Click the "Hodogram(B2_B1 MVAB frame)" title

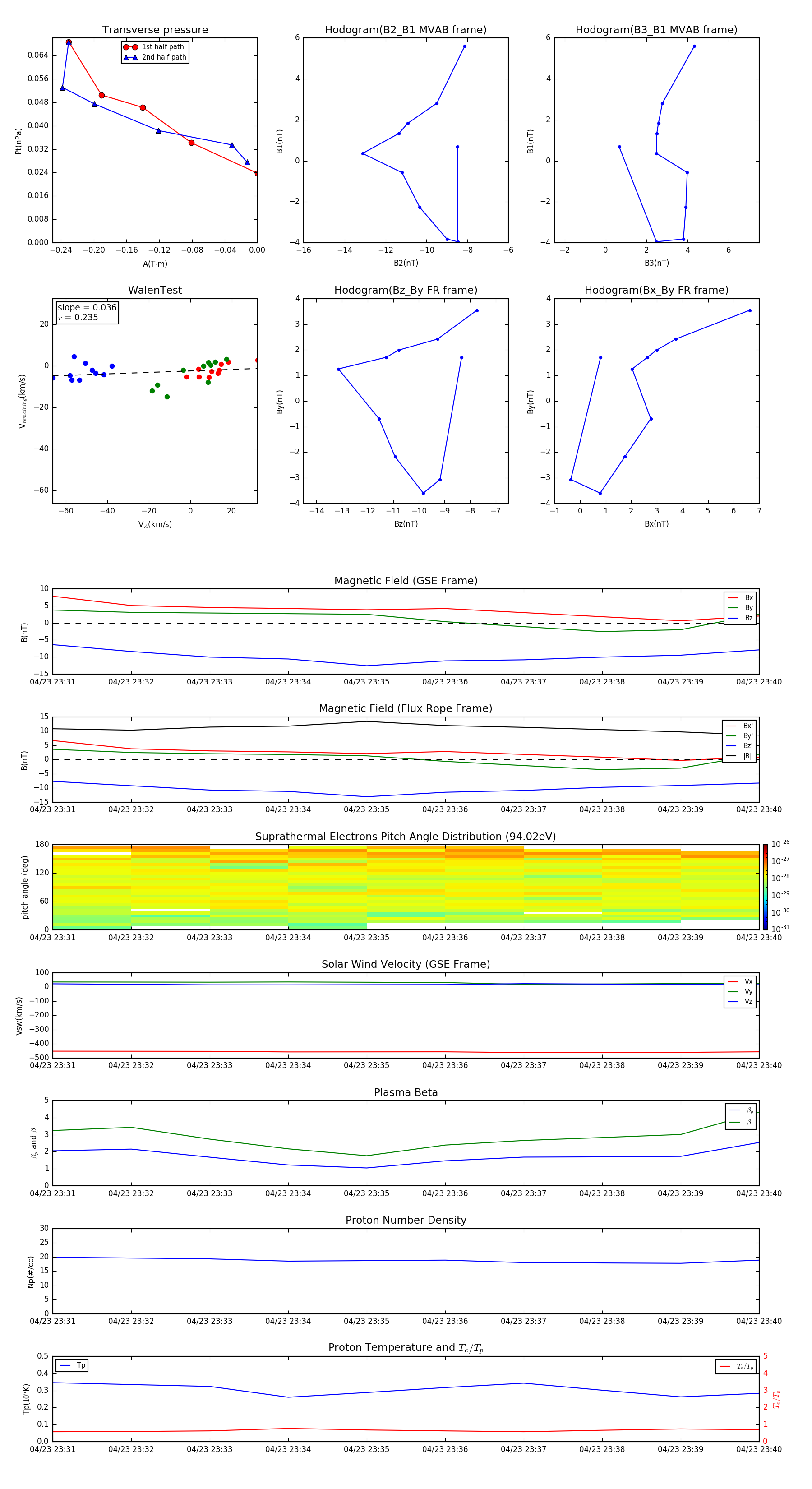coord(406,30)
